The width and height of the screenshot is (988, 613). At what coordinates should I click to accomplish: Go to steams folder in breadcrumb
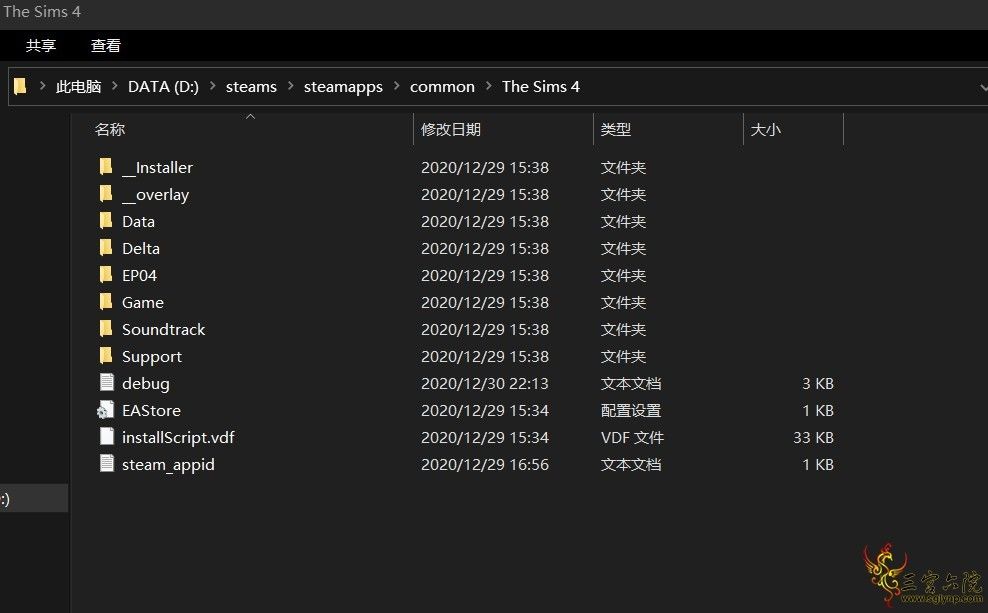pos(251,86)
